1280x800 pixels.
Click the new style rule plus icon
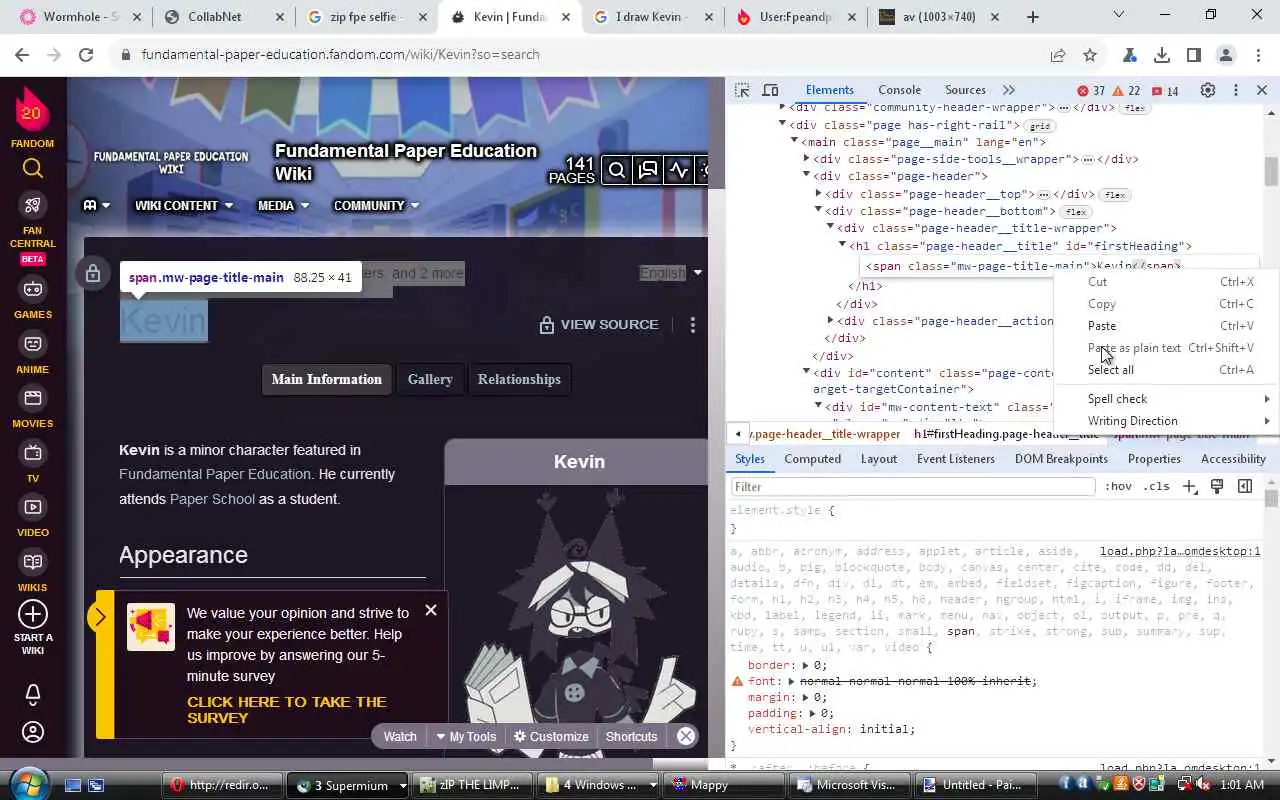1189,487
